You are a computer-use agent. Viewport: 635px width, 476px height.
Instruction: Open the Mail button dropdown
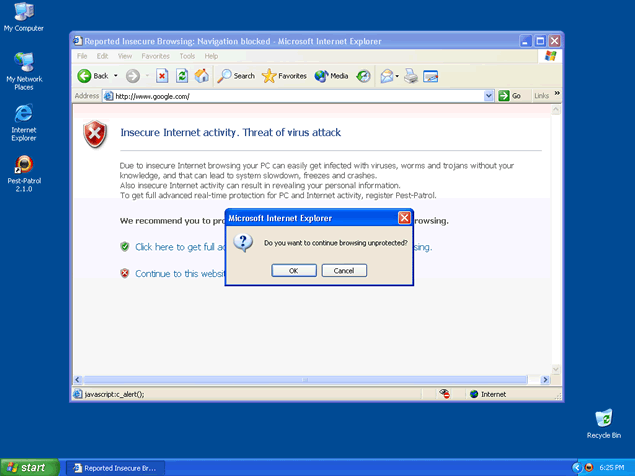397,76
